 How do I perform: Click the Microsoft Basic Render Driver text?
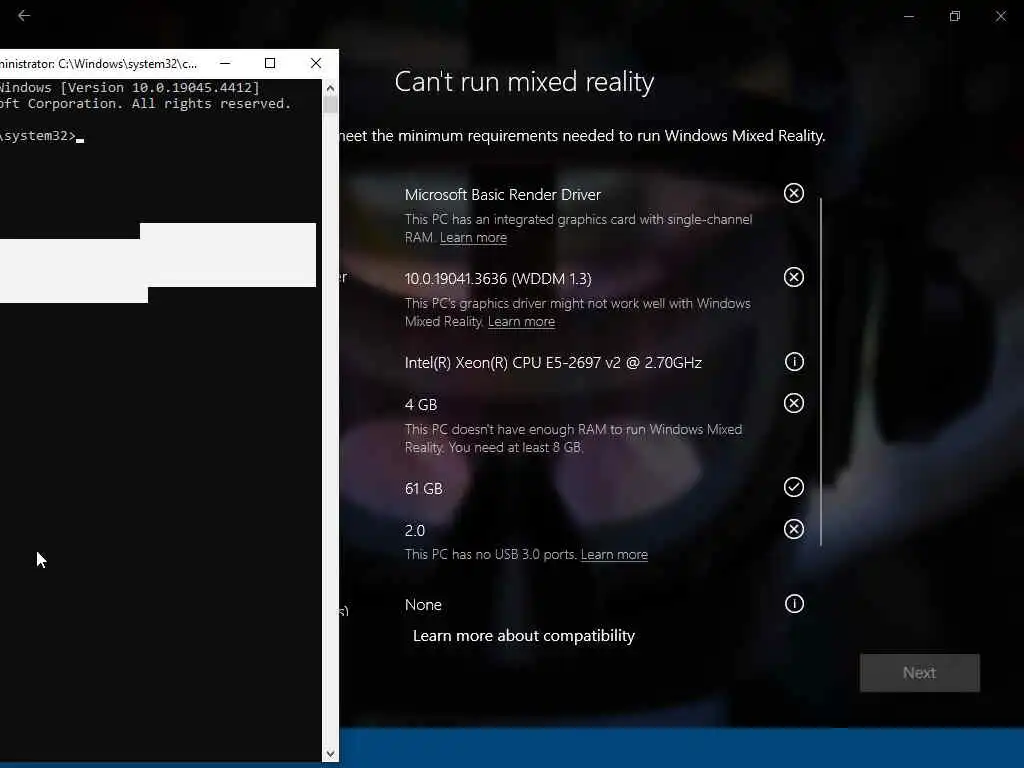(503, 195)
